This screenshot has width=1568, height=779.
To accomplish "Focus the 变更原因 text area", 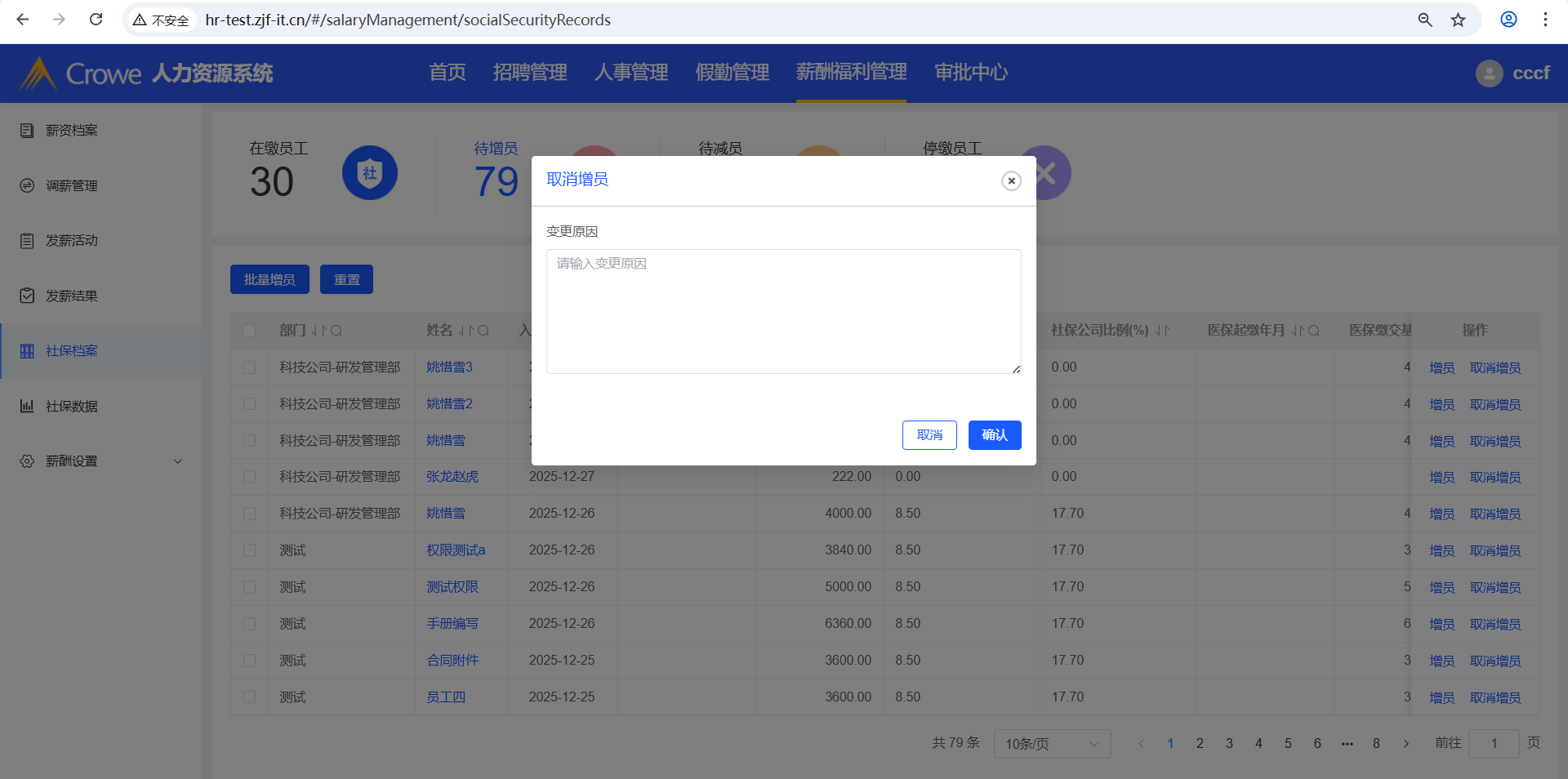I will pyautogui.click(x=783, y=311).
